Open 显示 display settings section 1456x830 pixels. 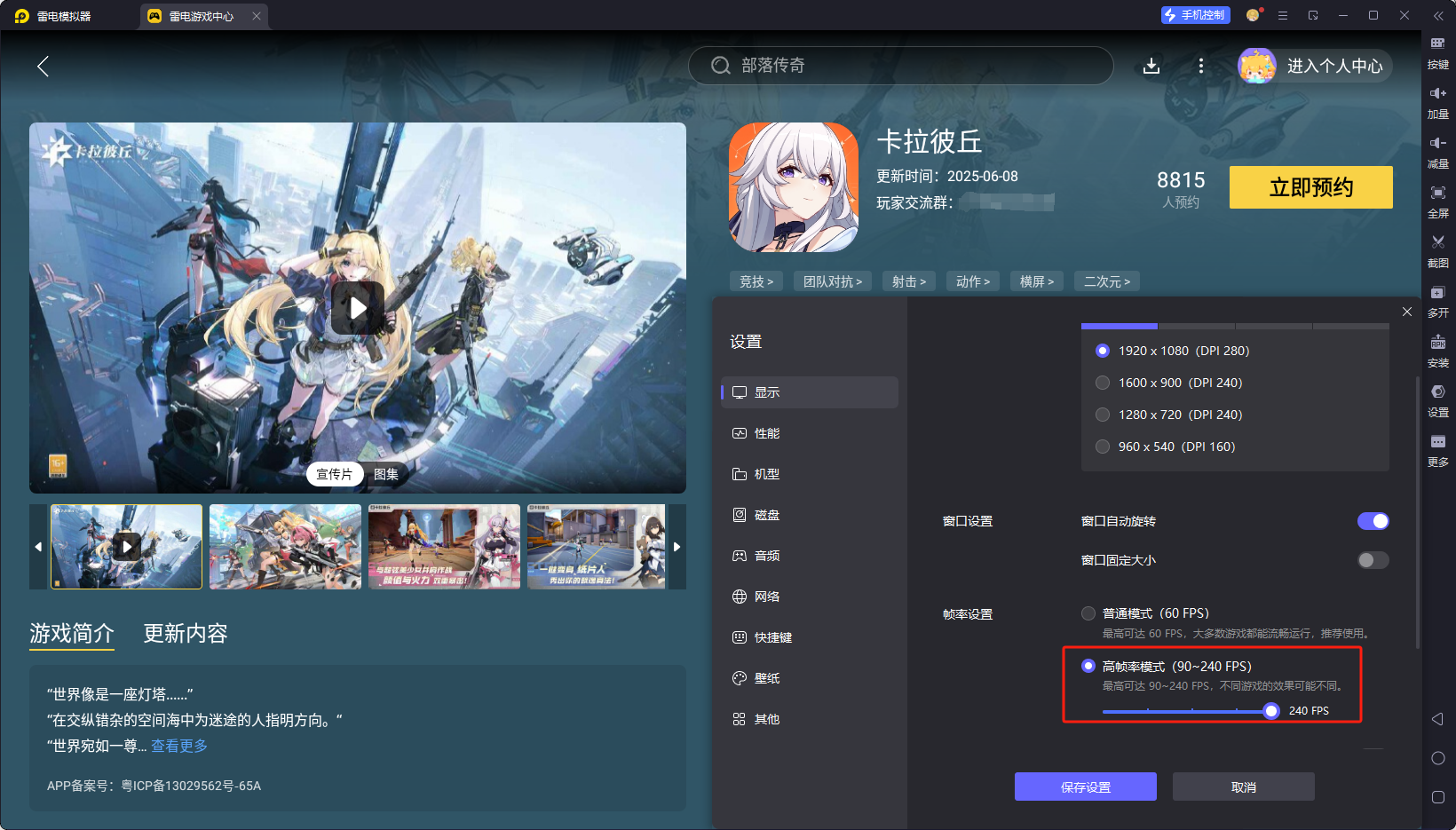tap(810, 392)
